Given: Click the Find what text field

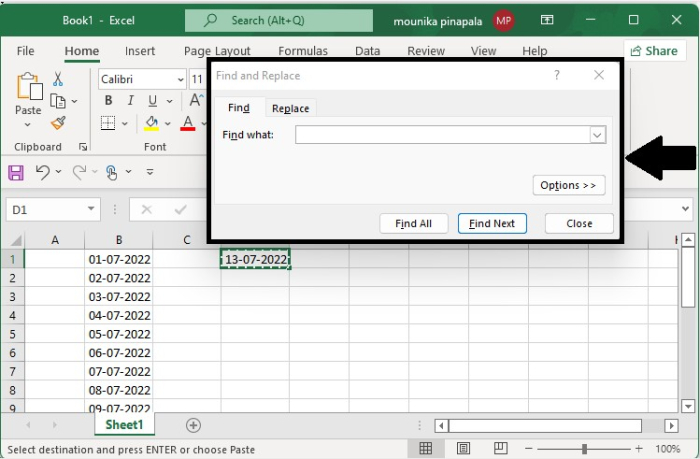Looking at the screenshot, I should click(x=442, y=134).
